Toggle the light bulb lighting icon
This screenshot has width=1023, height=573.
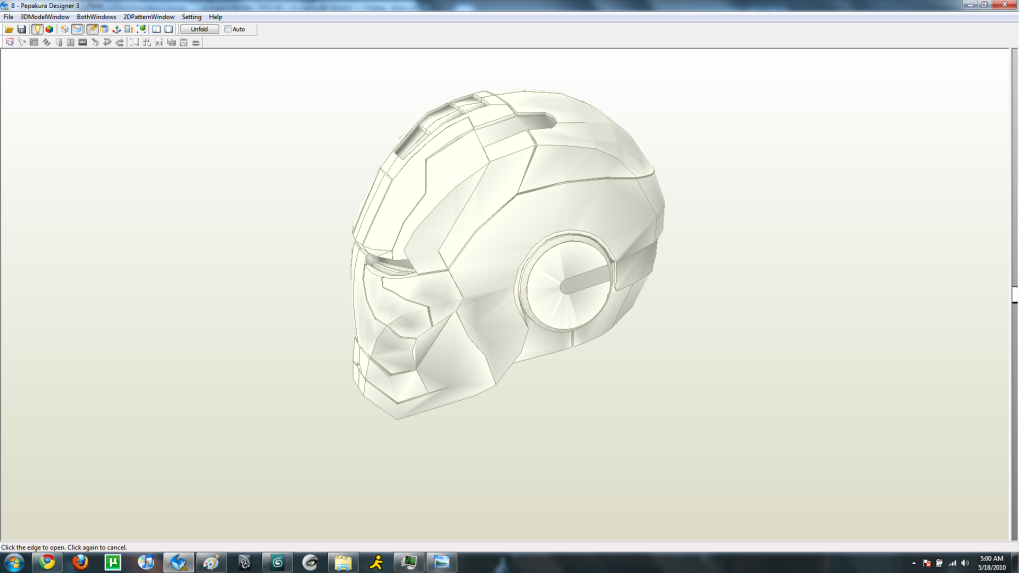point(37,30)
